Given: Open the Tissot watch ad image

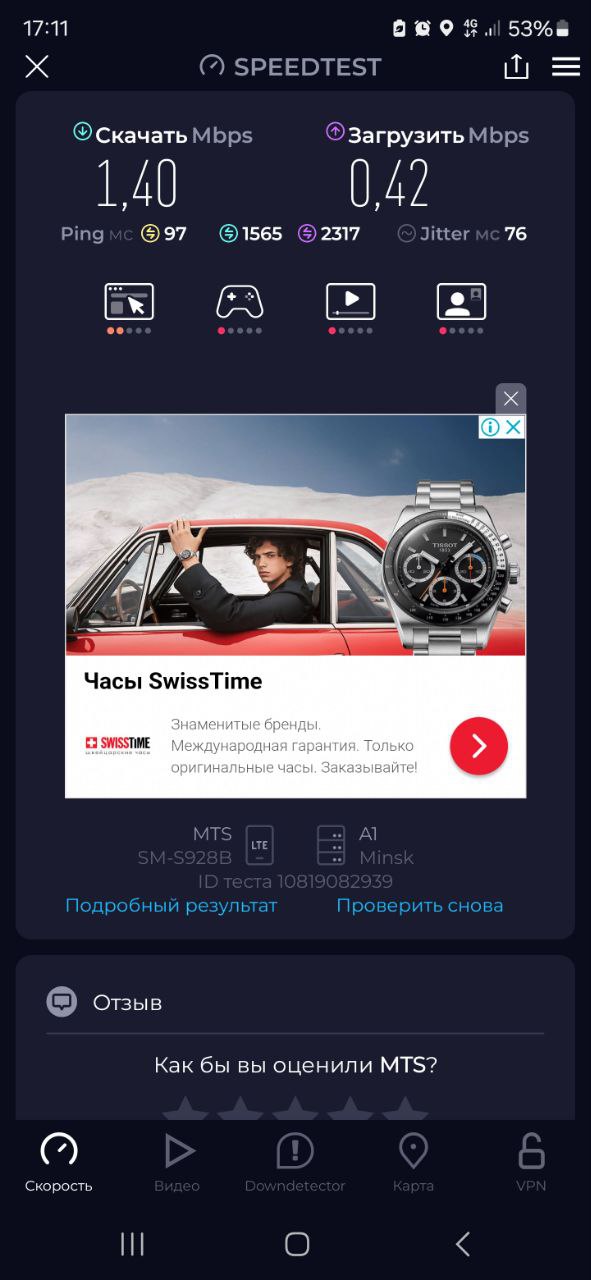Looking at the screenshot, I should click(x=295, y=535).
